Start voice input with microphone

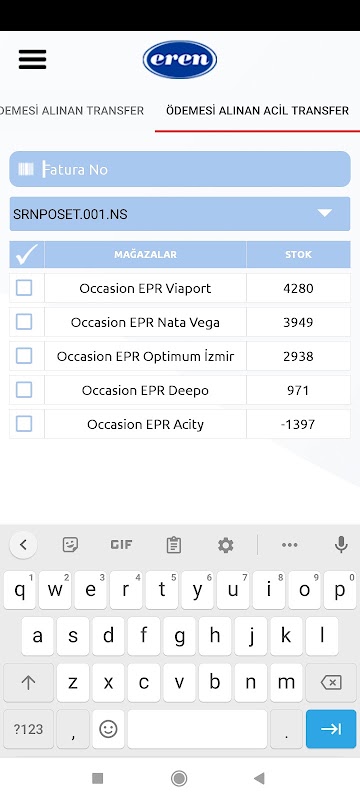(x=341, y=545)
